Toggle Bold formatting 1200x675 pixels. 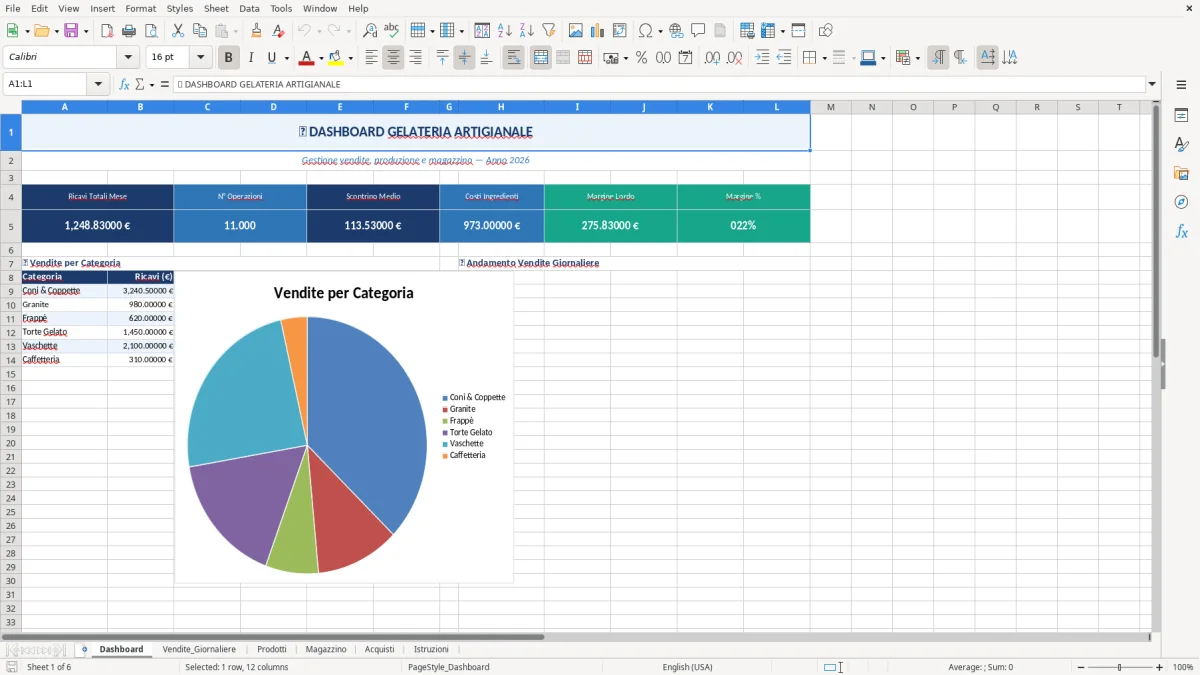pyautogui.click(x=229, y=58)
